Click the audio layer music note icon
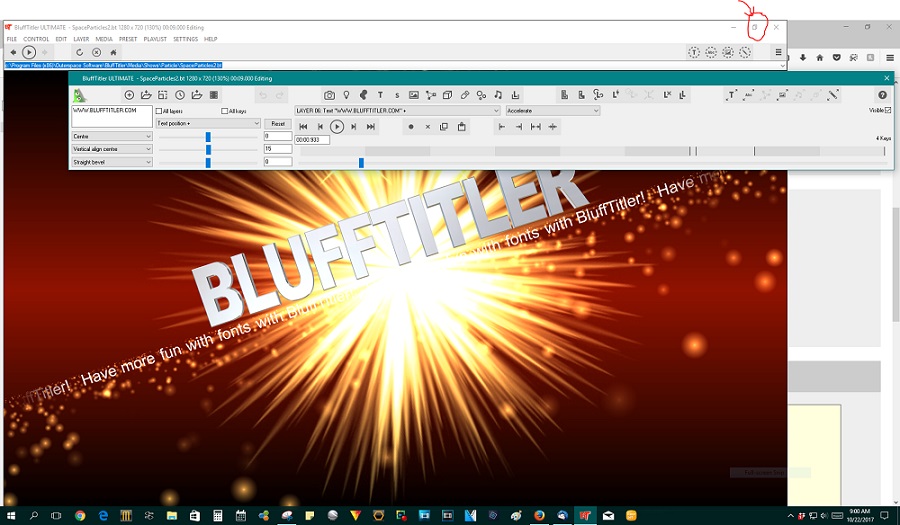This screenshot has height=525, width=900. click(498, 95)
